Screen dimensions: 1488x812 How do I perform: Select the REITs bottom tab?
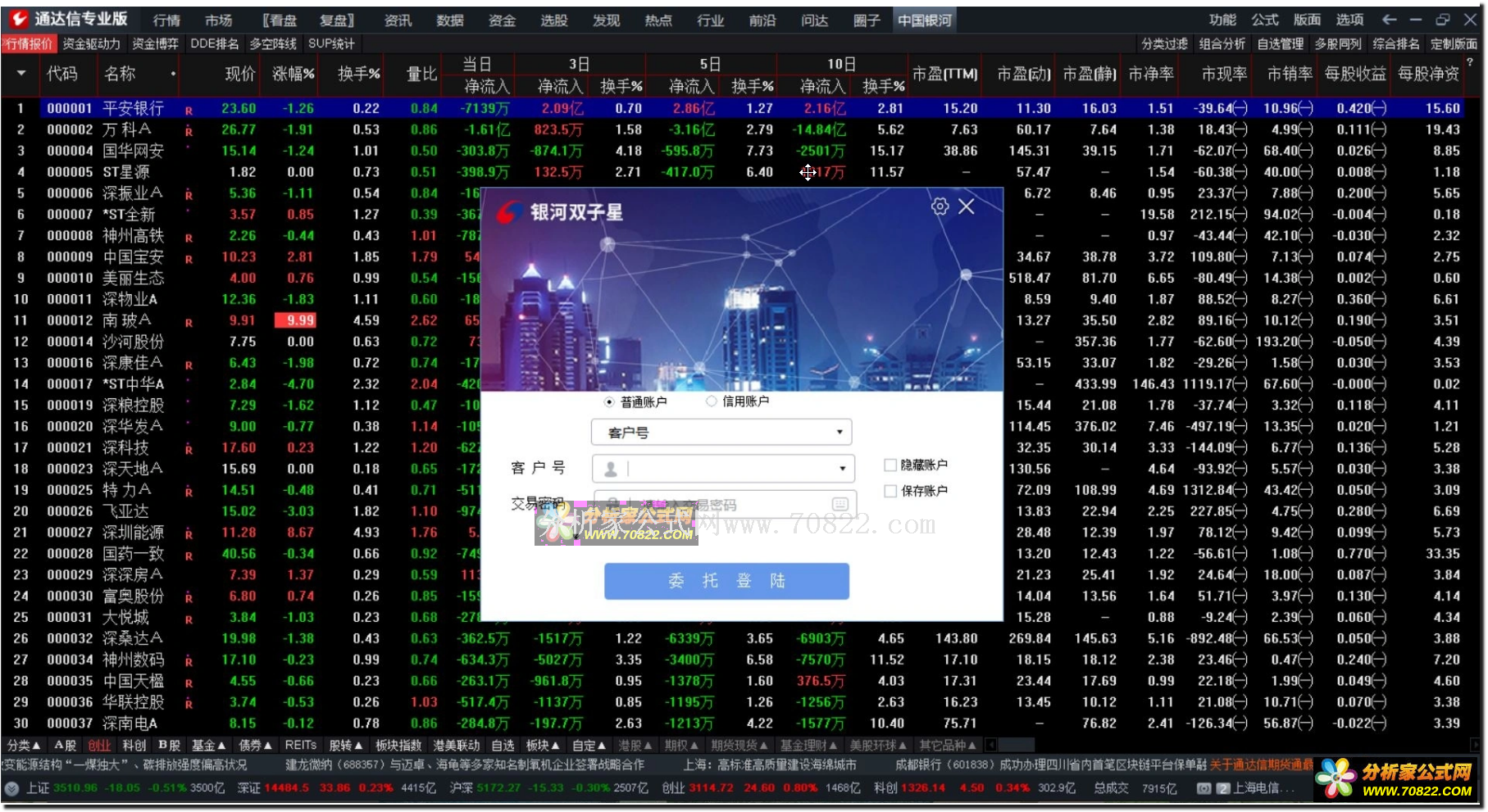[301, 745]
